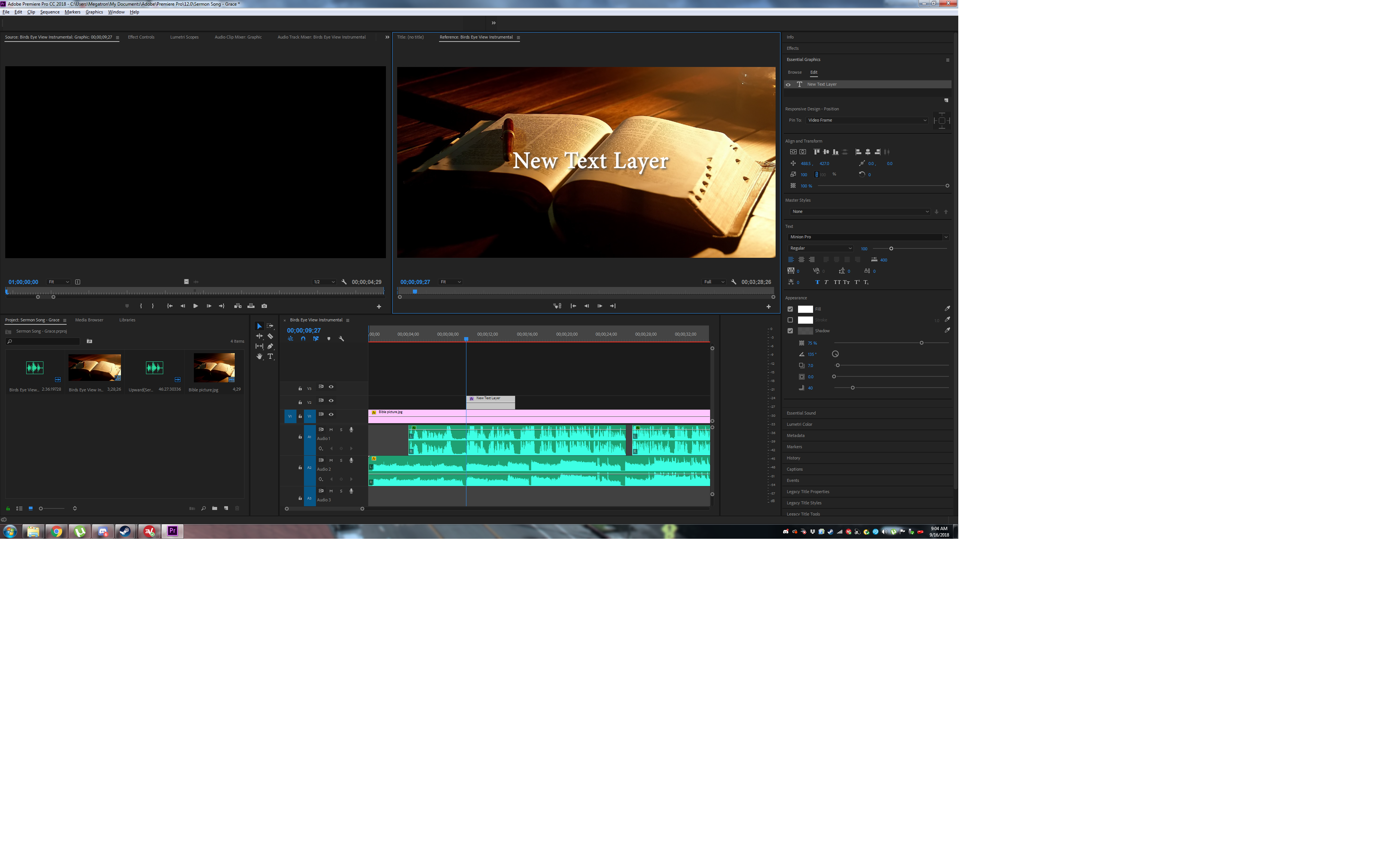The height and width of the screenshot is (868, 1388).
Task: Toggle the New Text Layer visibility
Action: point(789,84)
